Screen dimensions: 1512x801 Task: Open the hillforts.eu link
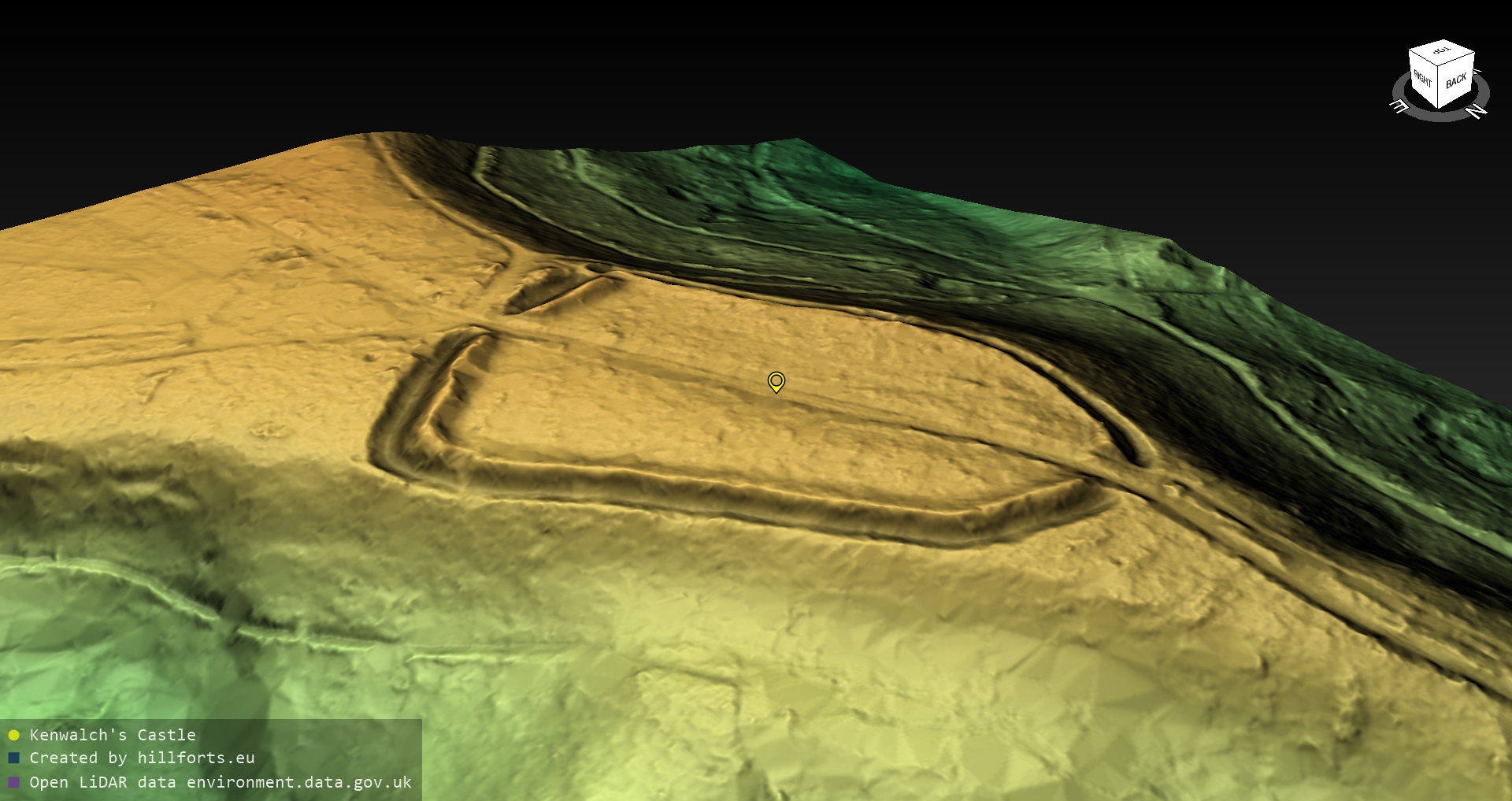point(196,758)
